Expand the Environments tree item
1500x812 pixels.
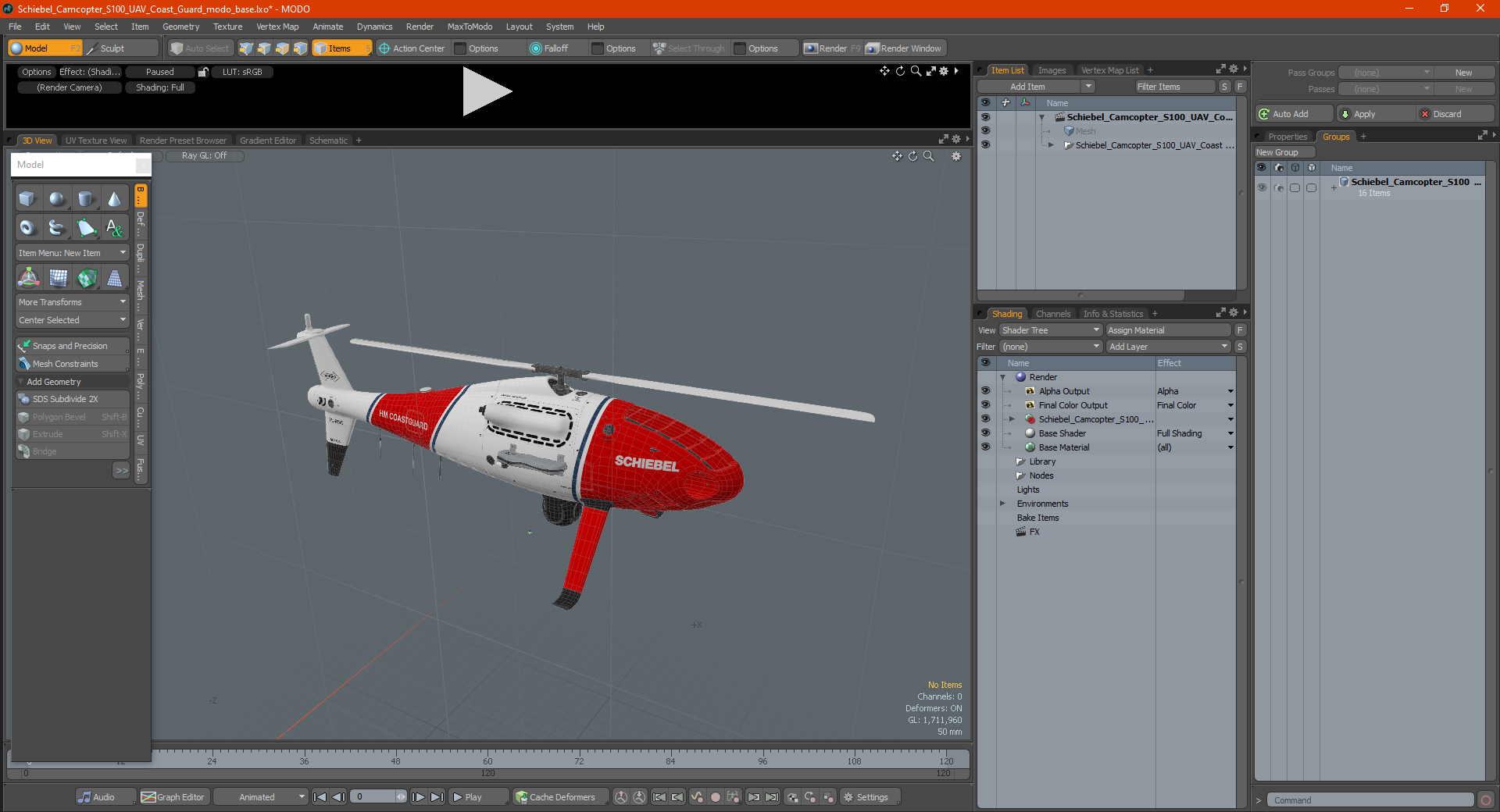pos(1003,504)
